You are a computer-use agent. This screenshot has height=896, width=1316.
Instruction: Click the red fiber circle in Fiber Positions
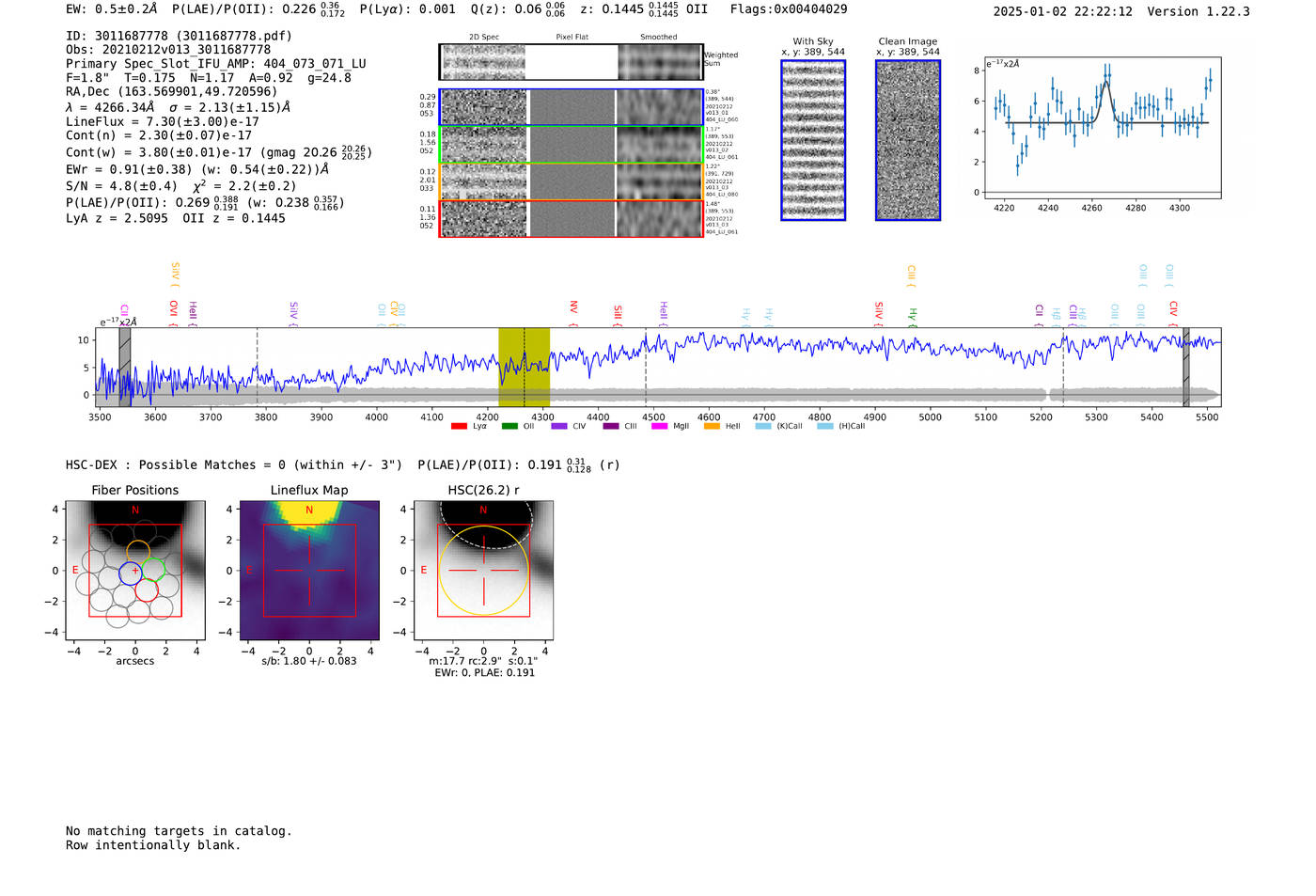click(x=147, y=590)
